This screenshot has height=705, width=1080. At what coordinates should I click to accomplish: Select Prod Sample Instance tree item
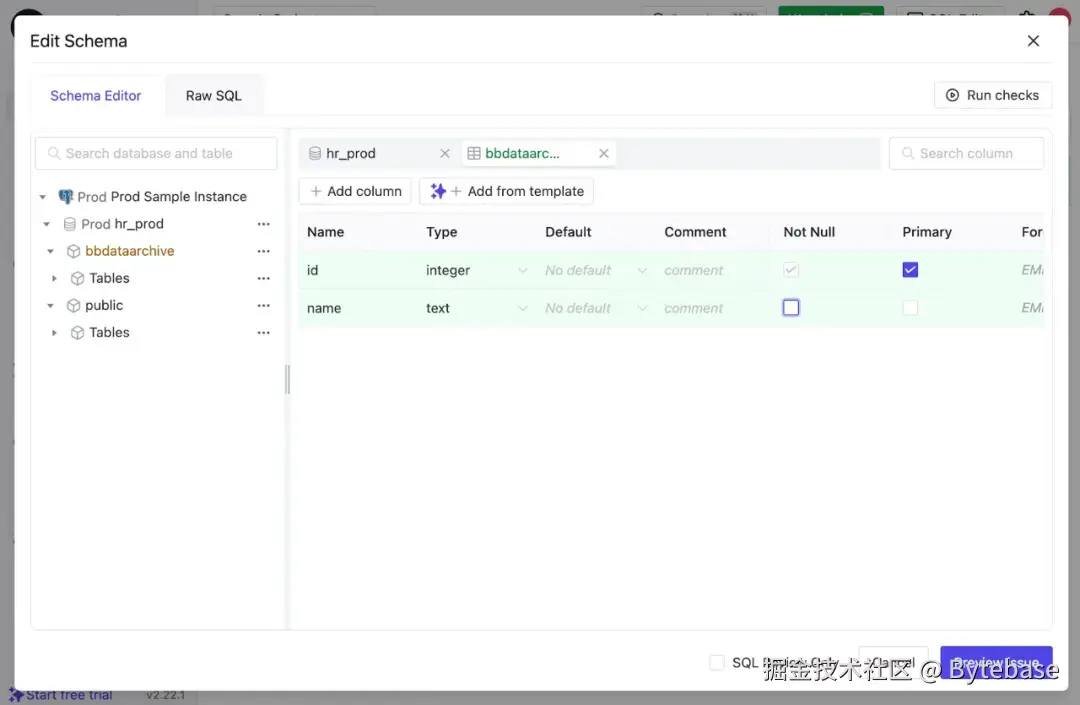162,197
